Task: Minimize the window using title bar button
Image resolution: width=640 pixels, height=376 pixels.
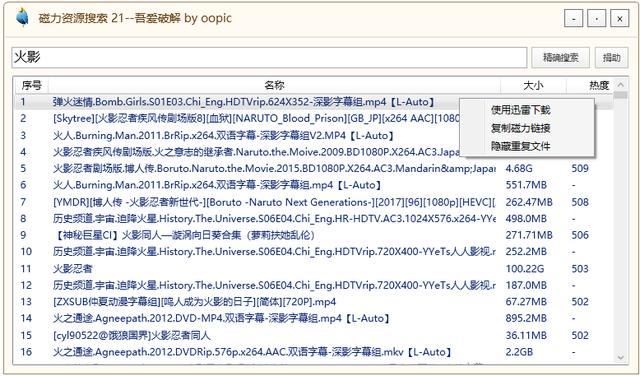Action: click(573, 18)
